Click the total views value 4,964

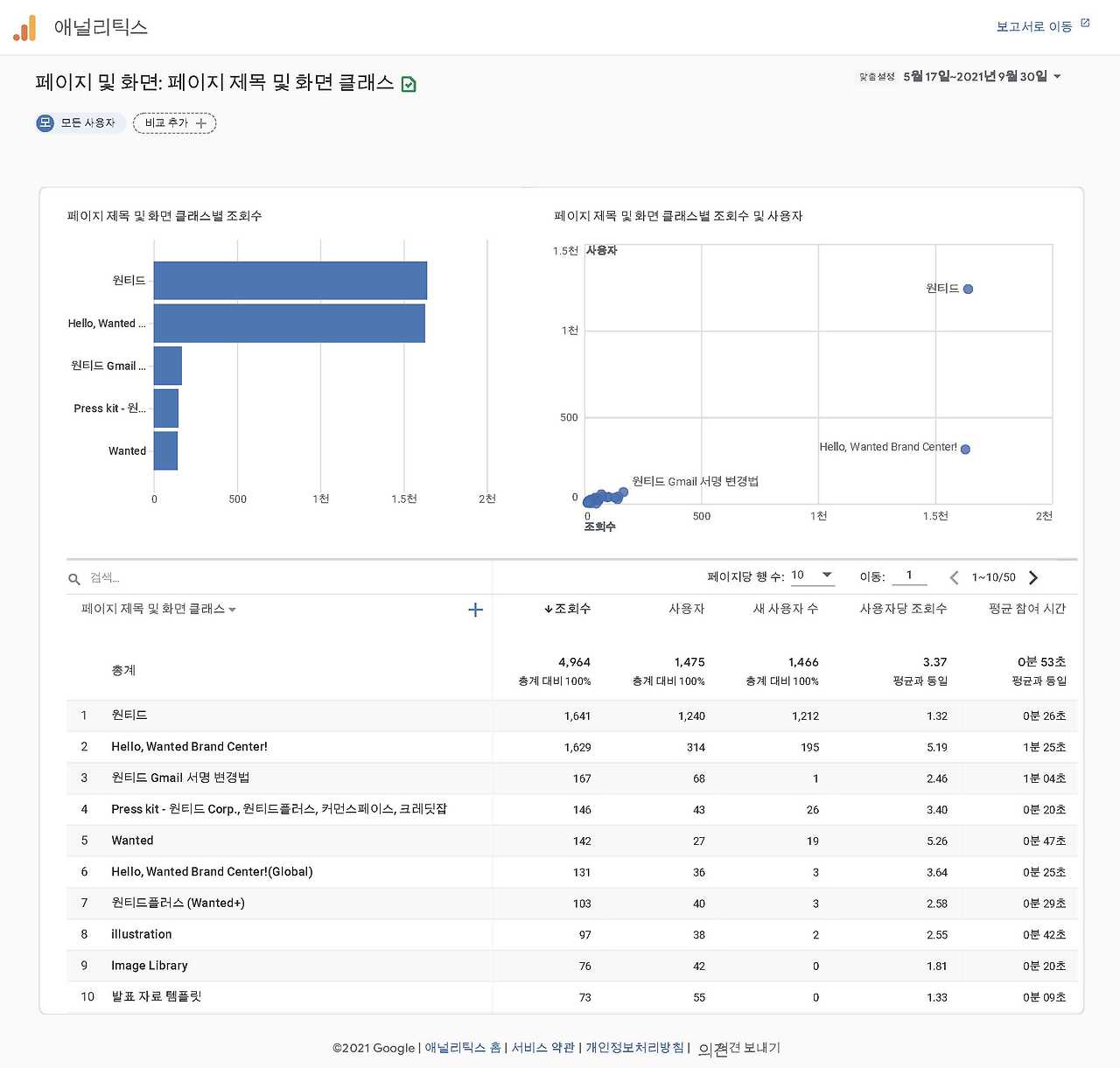click(574, 662)
